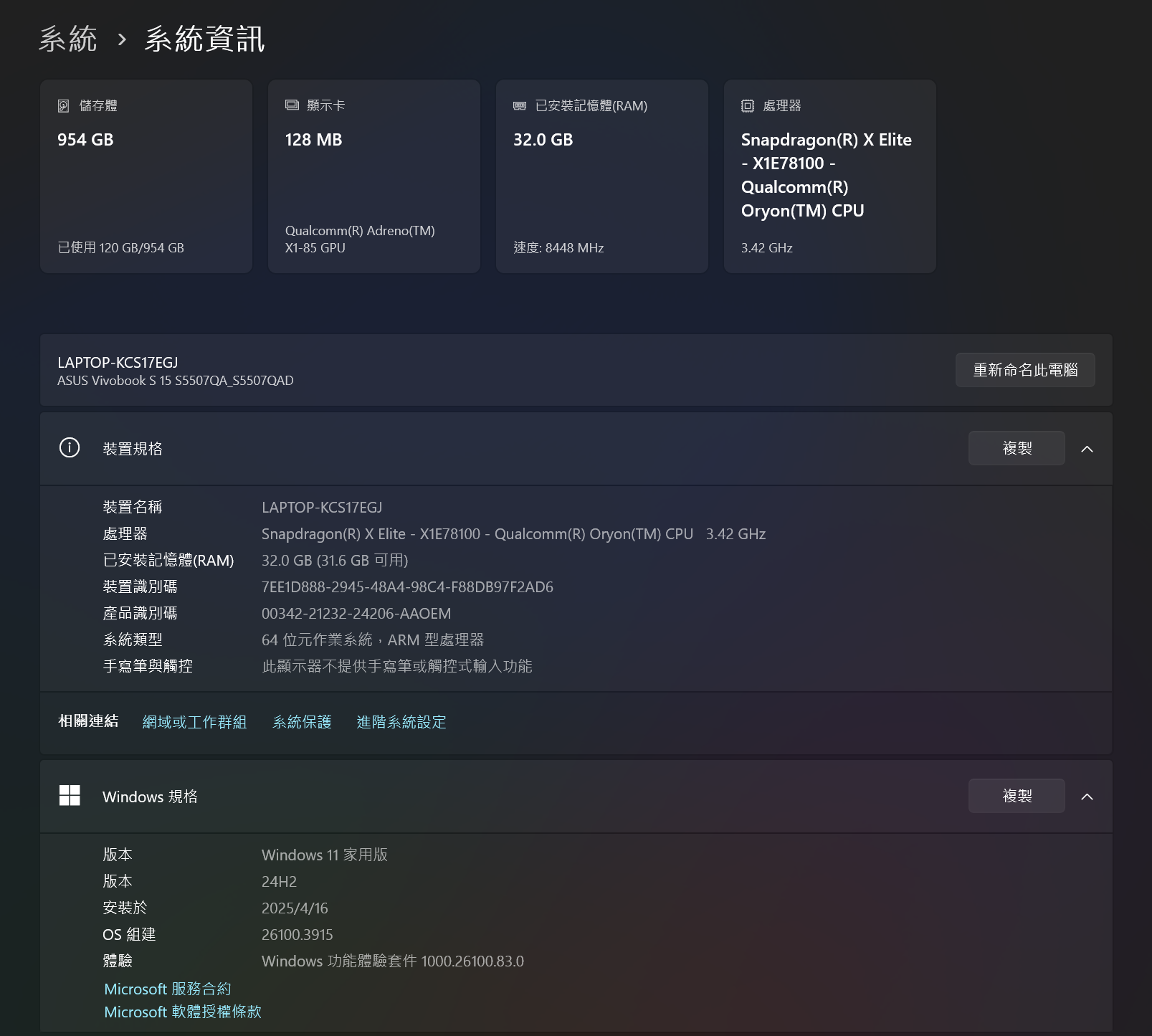Open the Snapdragon processor card
This screenshot has height=1036, width=1152.
[830, 176]
